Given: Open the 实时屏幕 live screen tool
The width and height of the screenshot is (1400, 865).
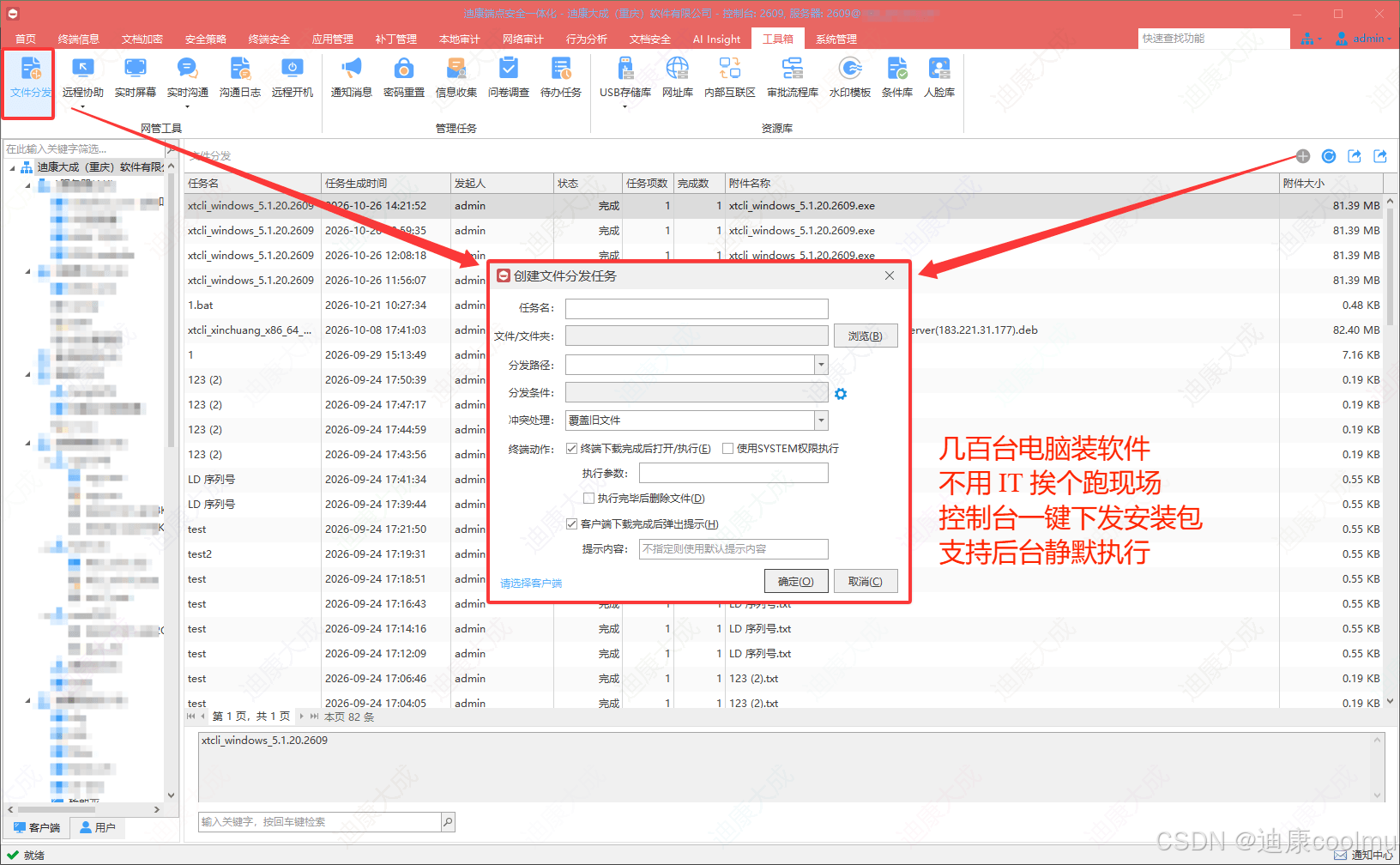Looking at the screenshot, I should (136, 77).
